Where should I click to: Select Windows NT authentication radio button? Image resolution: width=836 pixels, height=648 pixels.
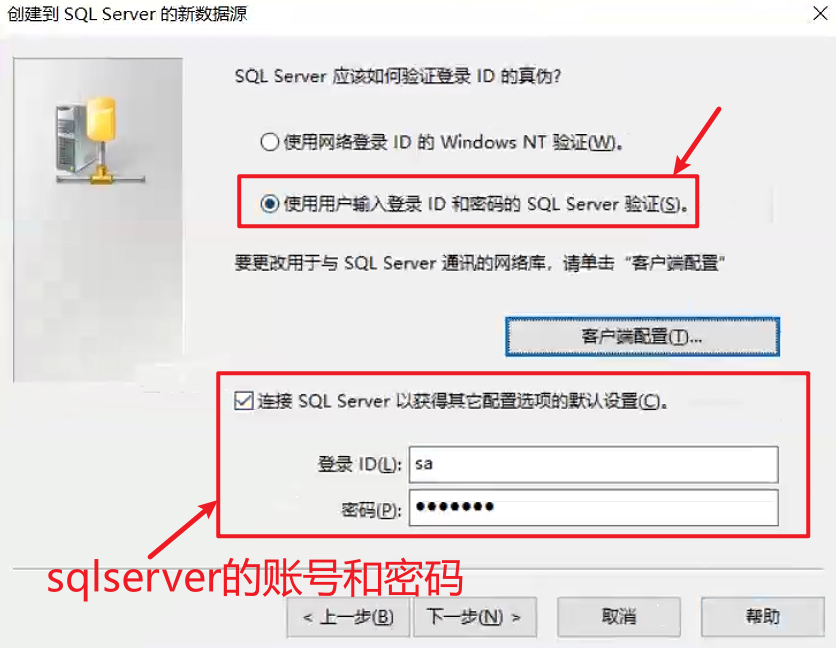pos(270,142)
